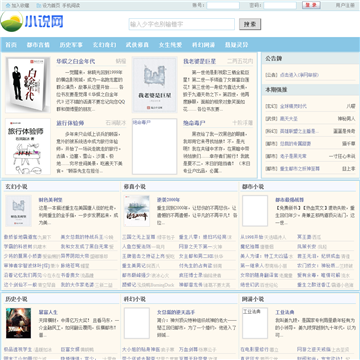Open the 用户注册 registration link
The image size is (360, 360).
tap(345, 6)
